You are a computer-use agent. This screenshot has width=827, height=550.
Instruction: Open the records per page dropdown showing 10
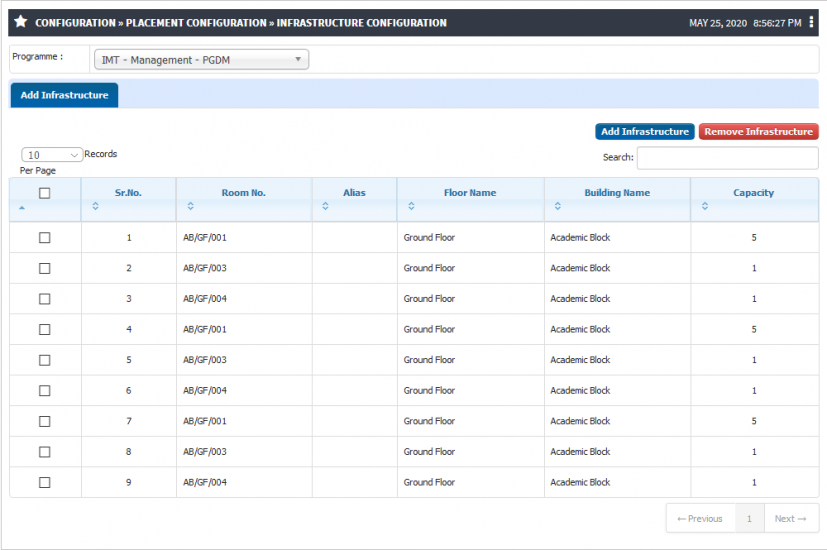point(52,155)
